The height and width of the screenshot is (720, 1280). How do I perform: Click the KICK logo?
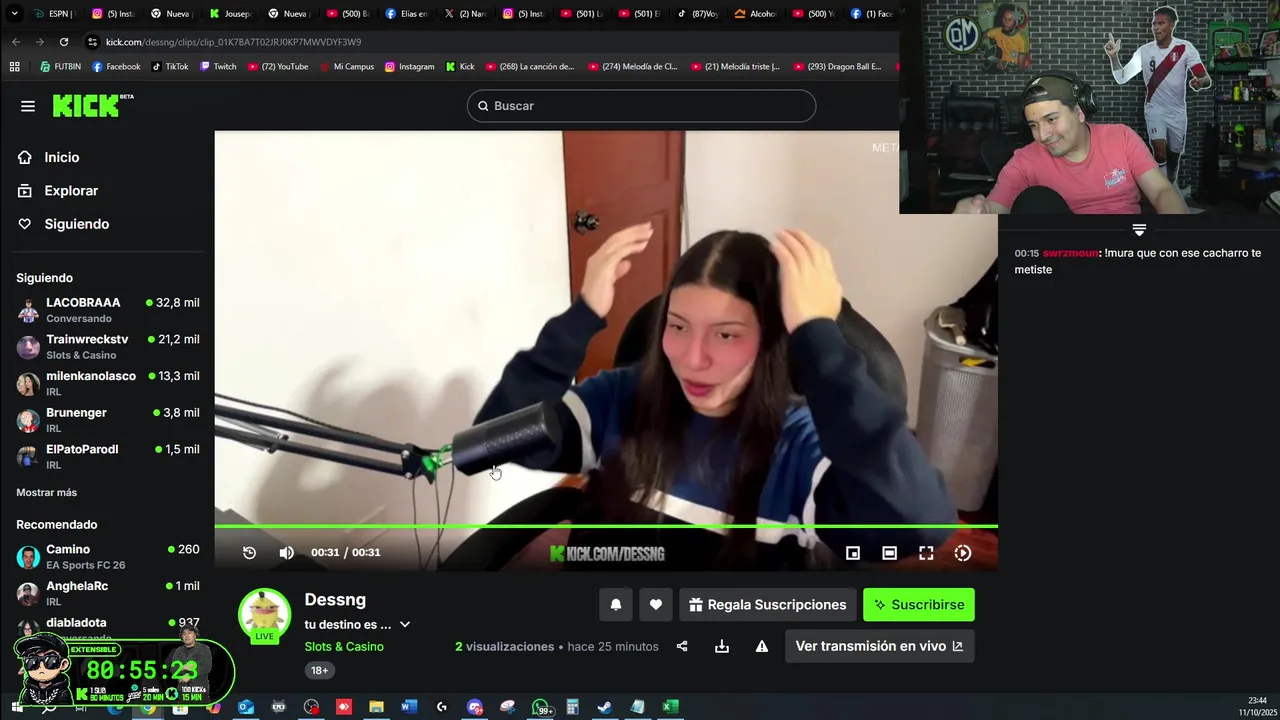(x=92, y=105)
